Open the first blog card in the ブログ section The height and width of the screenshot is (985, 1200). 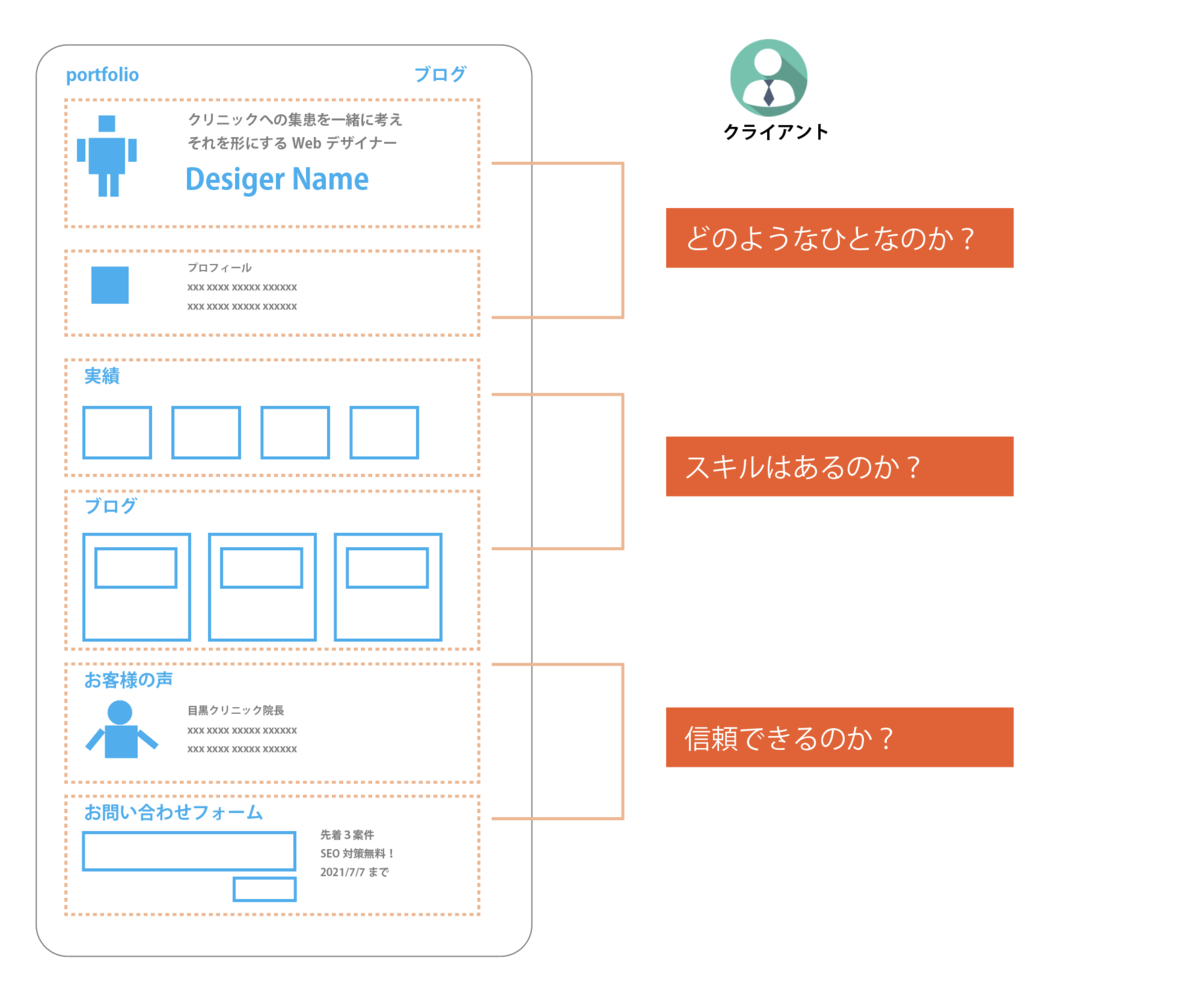pyautogui.click(x=137, y=587)
